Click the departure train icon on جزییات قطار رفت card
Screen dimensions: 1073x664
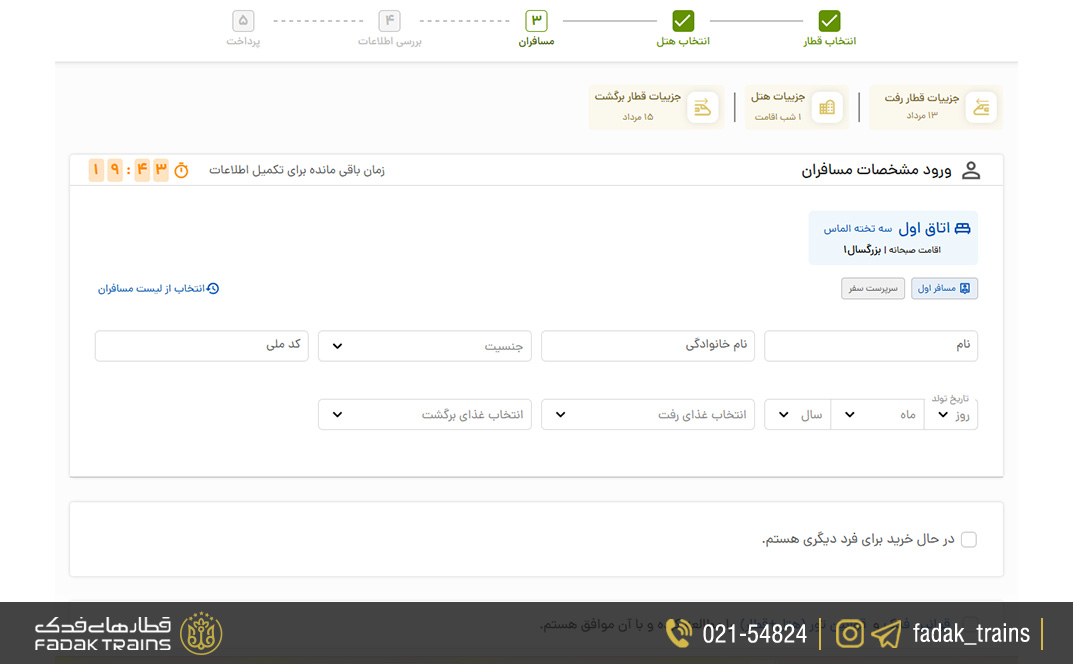(981, 107)
